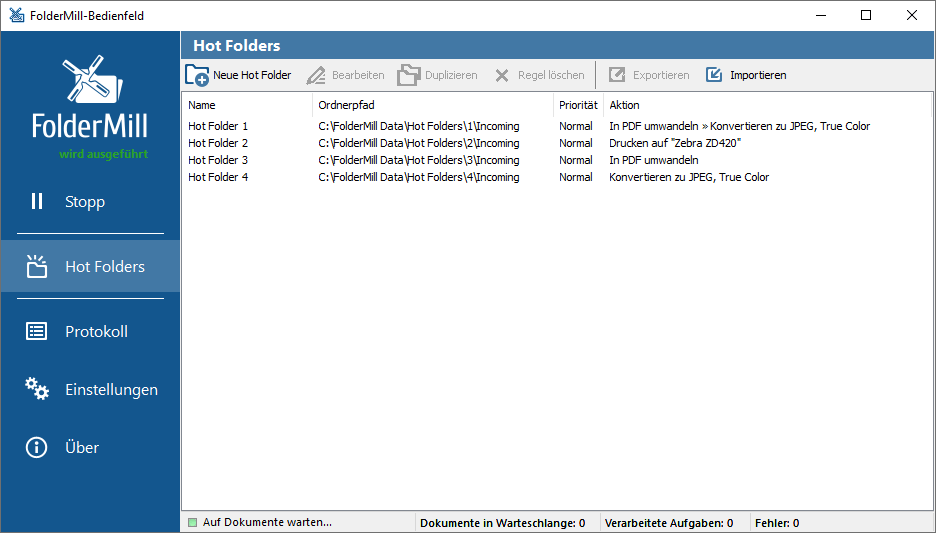This screenshot has height=533, width=936.
Task: Click the Bearbeiten pencil icon
Action: point(316,75)
